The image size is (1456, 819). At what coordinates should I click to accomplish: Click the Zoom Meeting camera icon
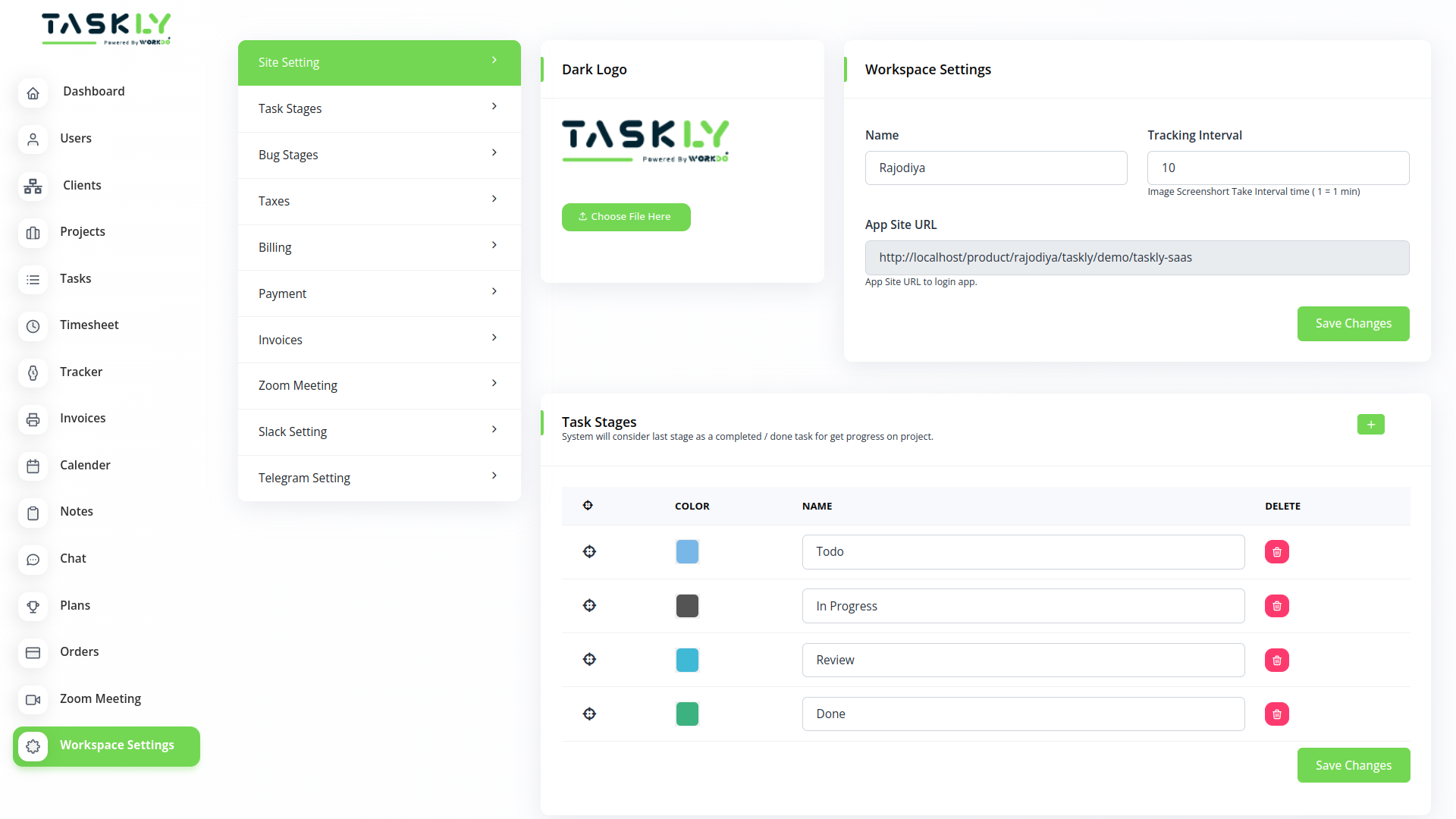(33, 699)
